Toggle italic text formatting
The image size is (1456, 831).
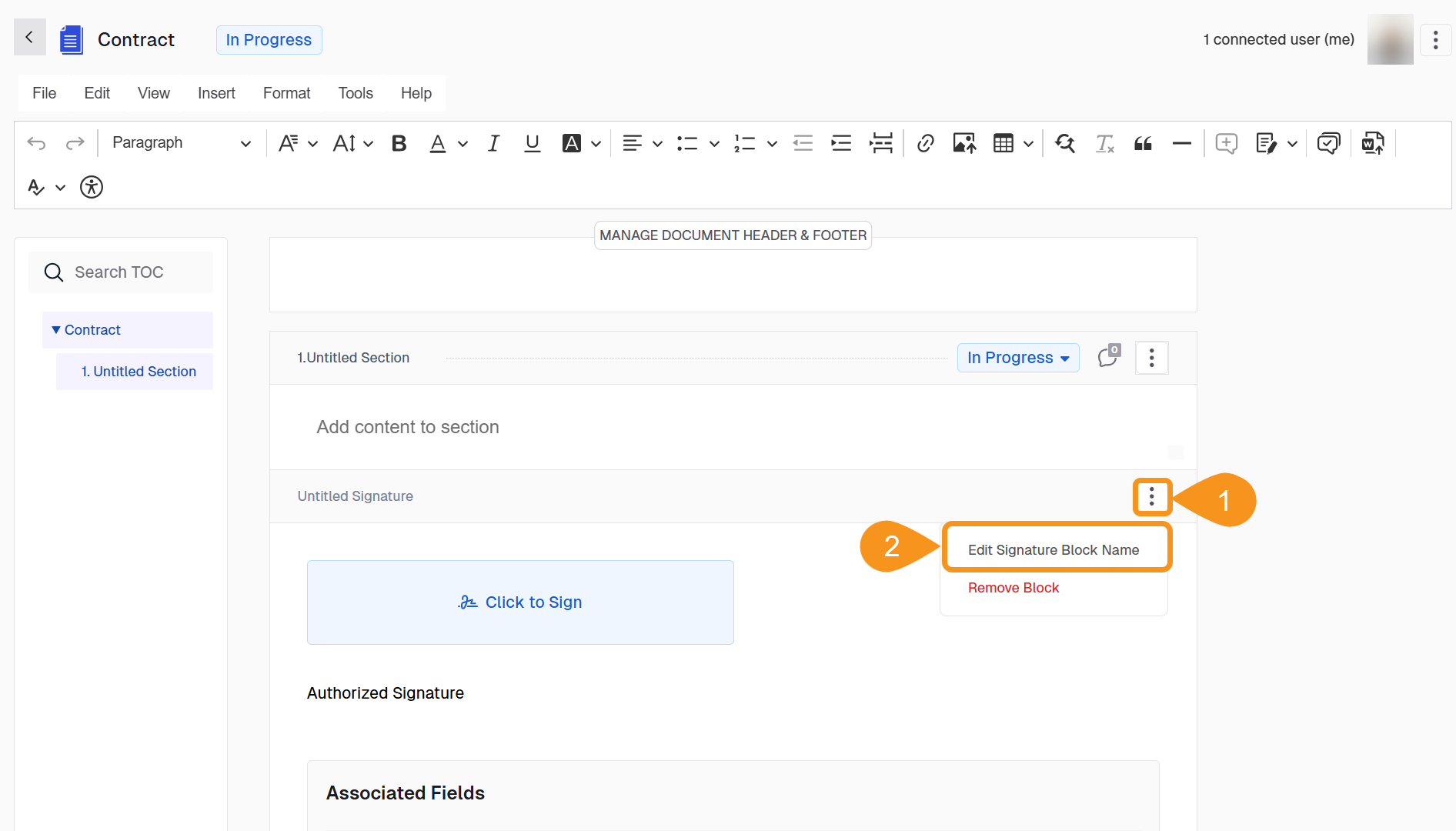493,143
